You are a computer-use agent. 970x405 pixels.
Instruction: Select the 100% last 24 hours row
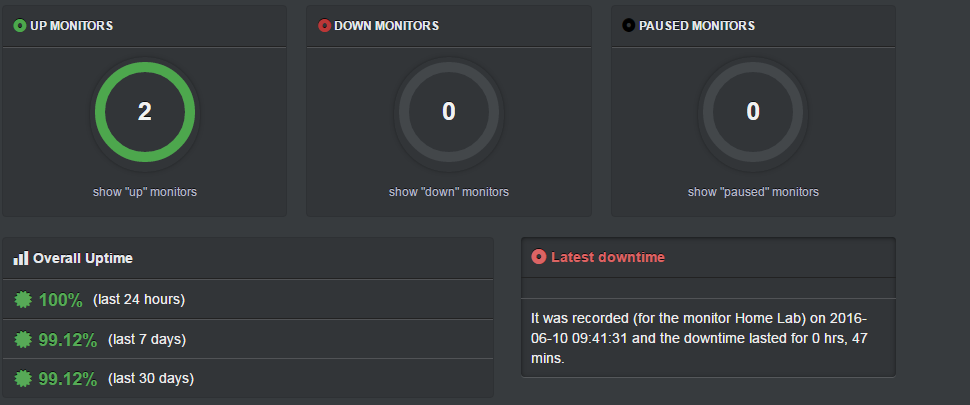point(248,300)
